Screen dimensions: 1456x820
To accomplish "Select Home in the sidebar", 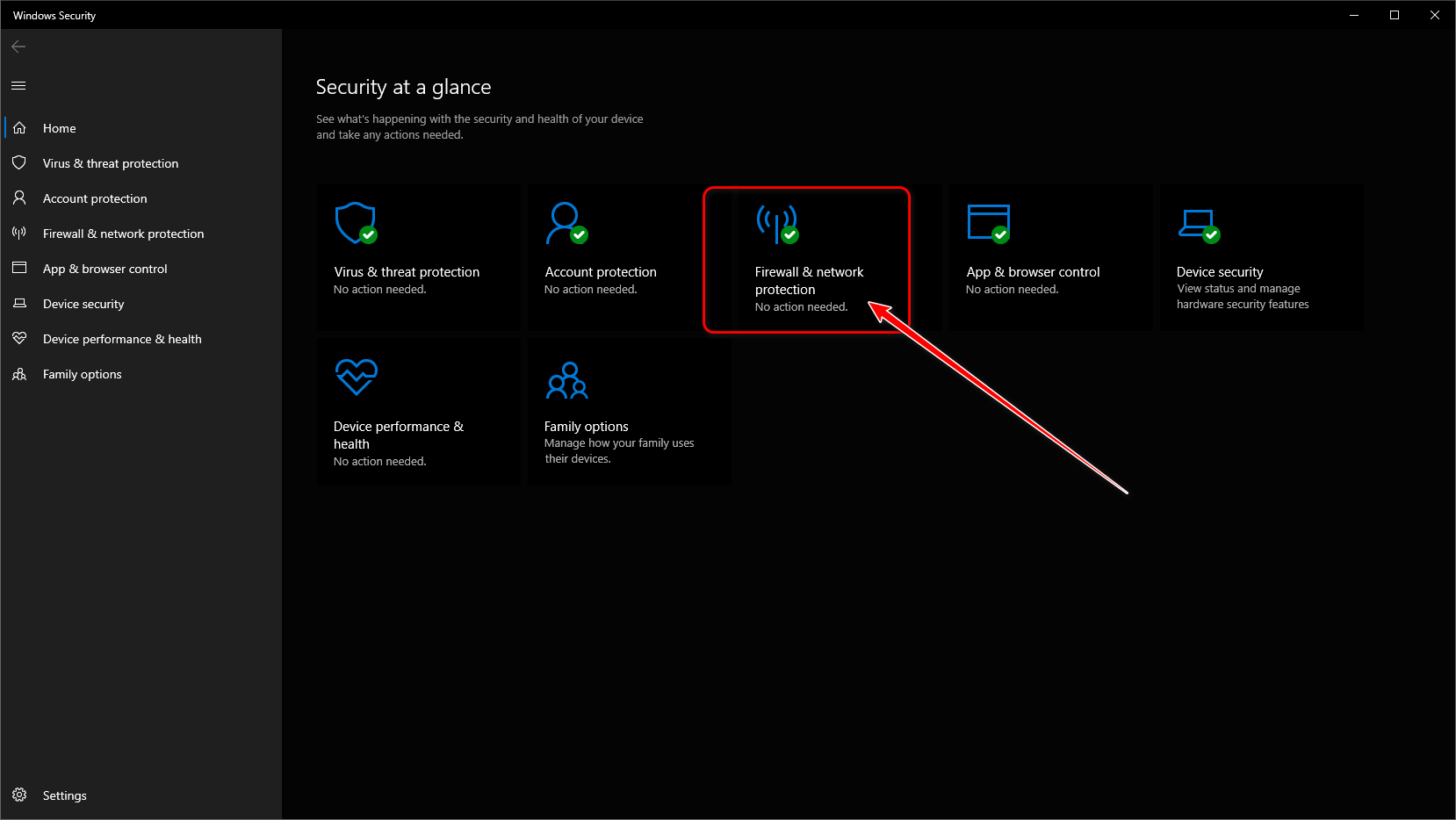I will [x=60, y=128].
